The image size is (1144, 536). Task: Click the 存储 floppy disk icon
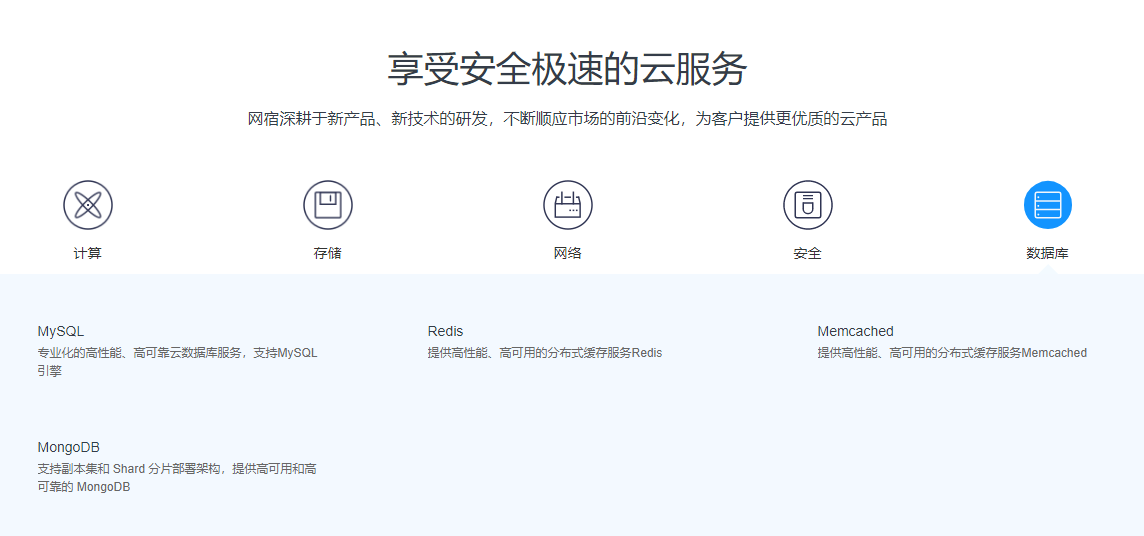point(328,205)
